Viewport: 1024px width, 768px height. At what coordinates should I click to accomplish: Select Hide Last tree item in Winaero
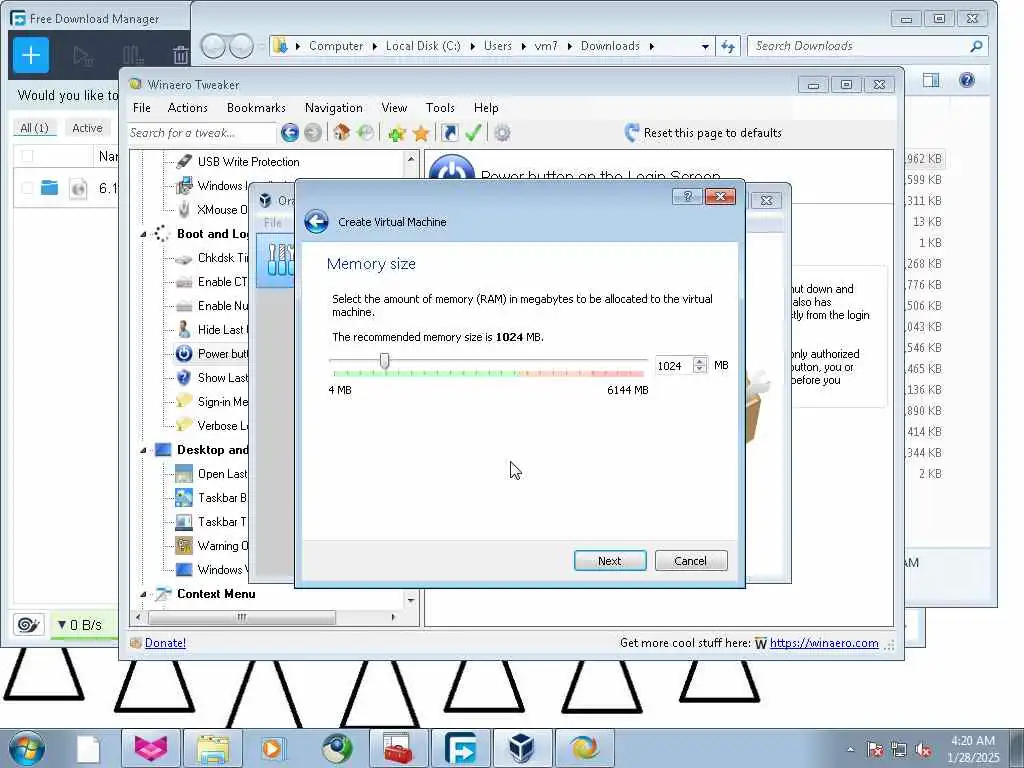222,330
